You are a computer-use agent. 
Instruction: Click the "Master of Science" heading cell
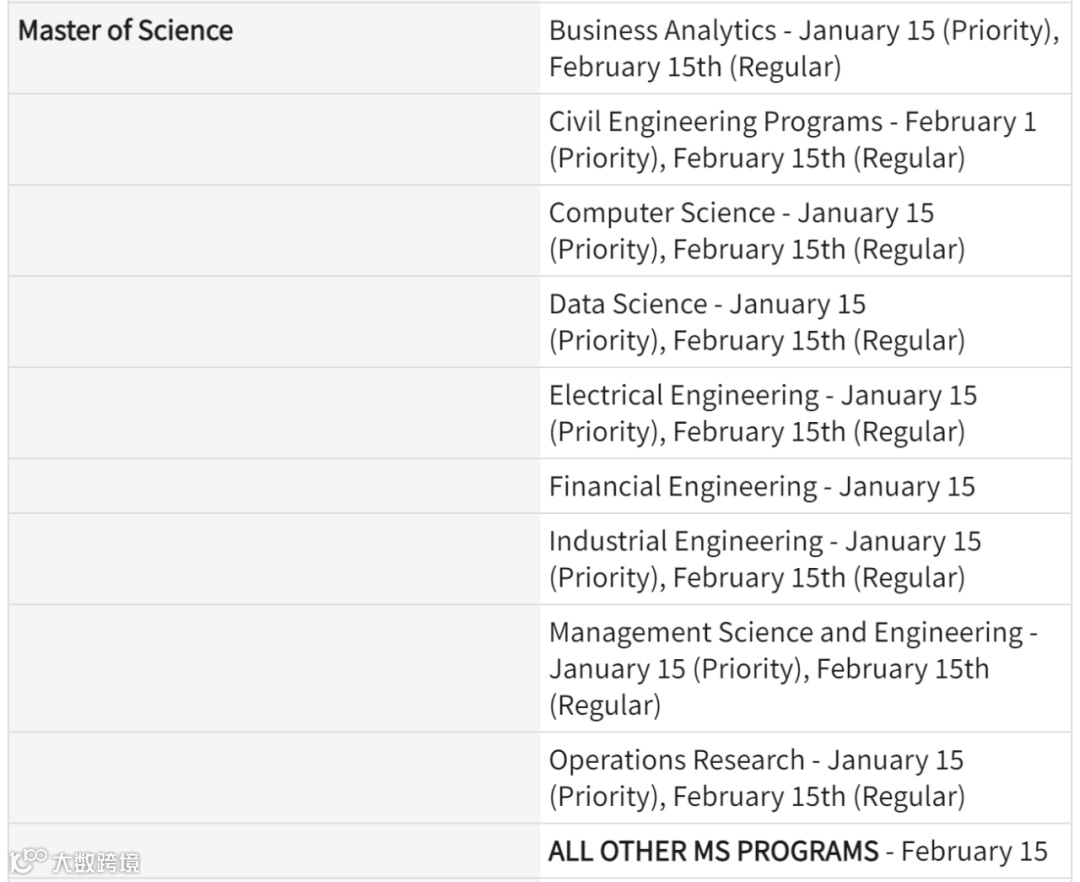126,30
